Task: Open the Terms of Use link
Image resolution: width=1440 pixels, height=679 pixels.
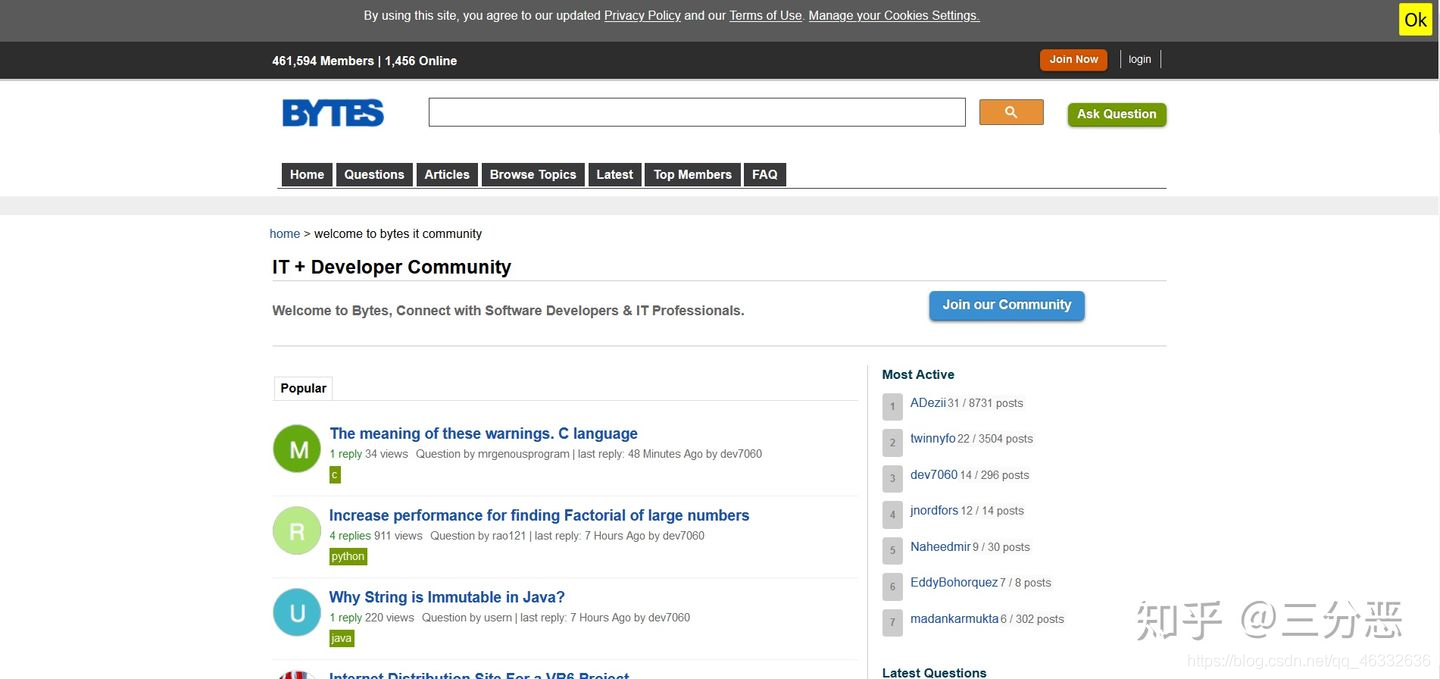Action: click(x=766, y=16)
